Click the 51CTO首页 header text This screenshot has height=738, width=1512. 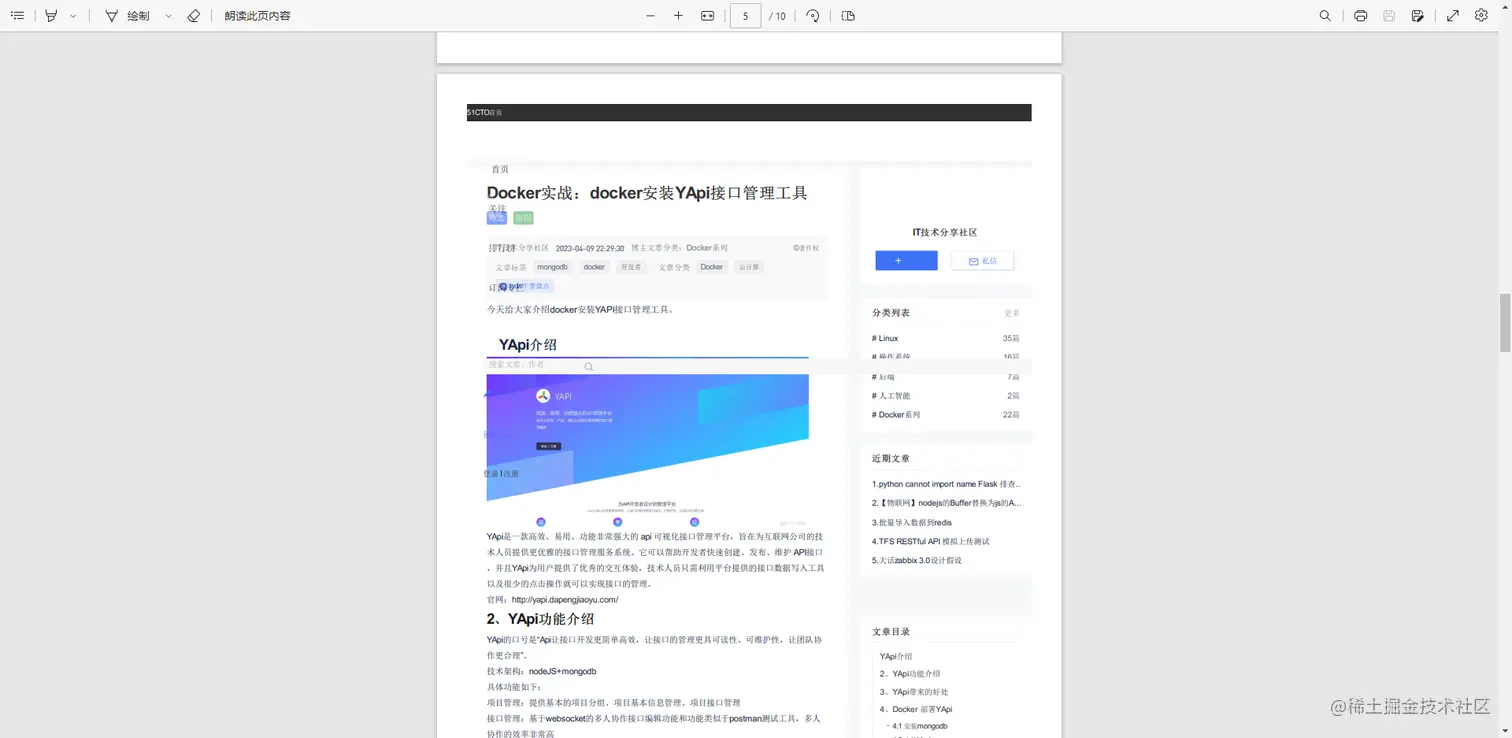pyautogui.click(x=485, y=113)
